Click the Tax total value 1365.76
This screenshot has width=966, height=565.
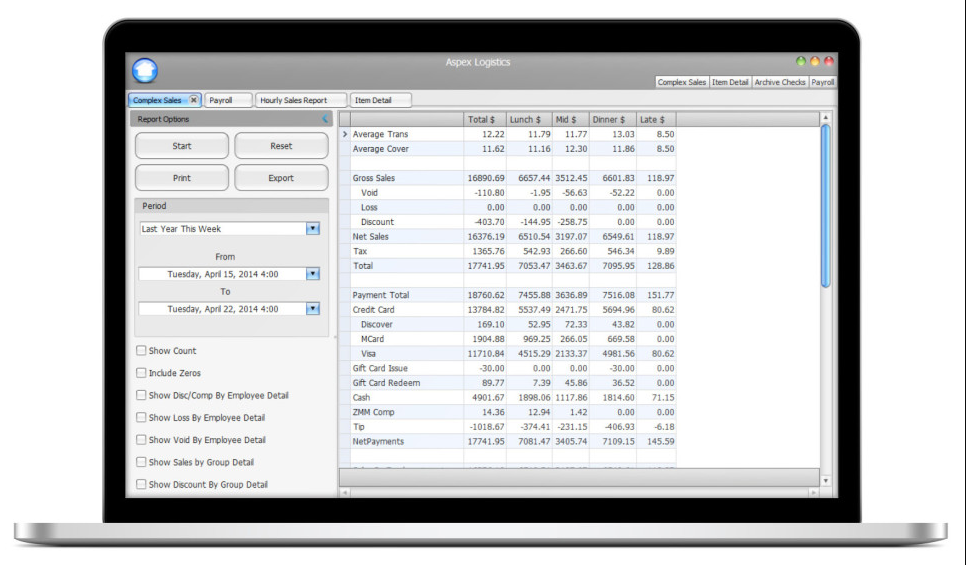click(488, 251)
